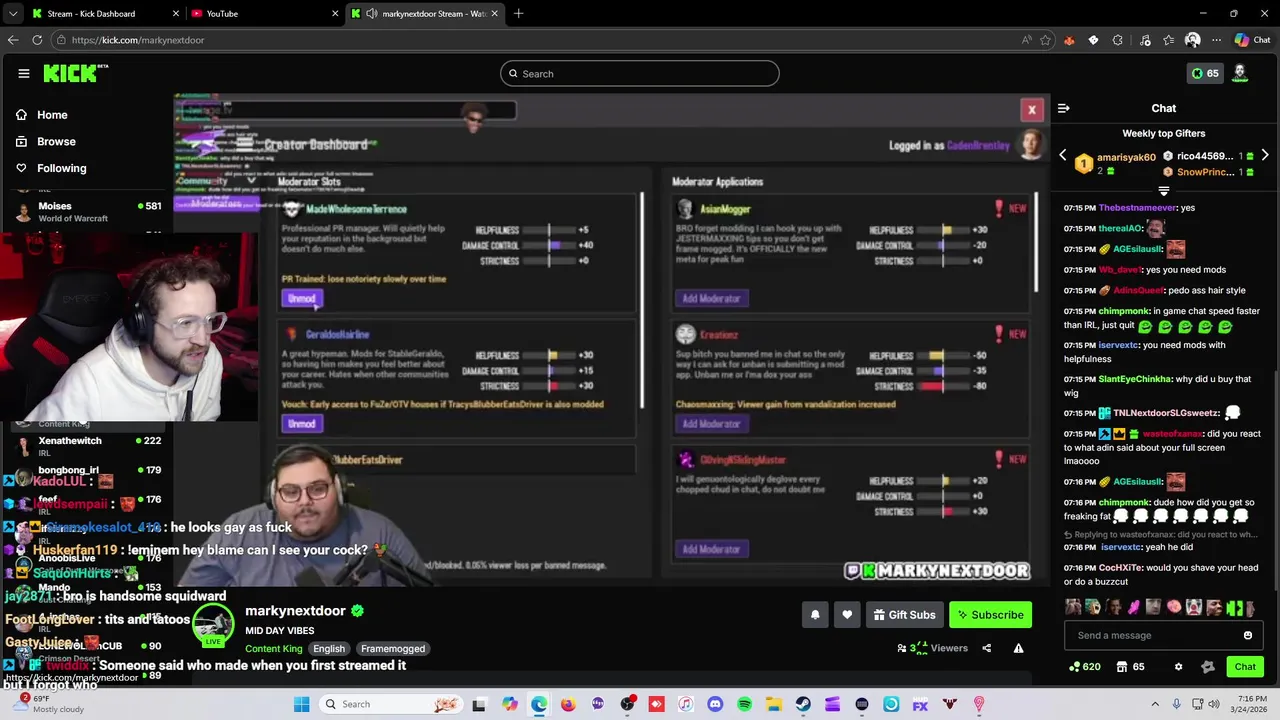
Task: Open Windows Start menu
Action: coord(301,704)
